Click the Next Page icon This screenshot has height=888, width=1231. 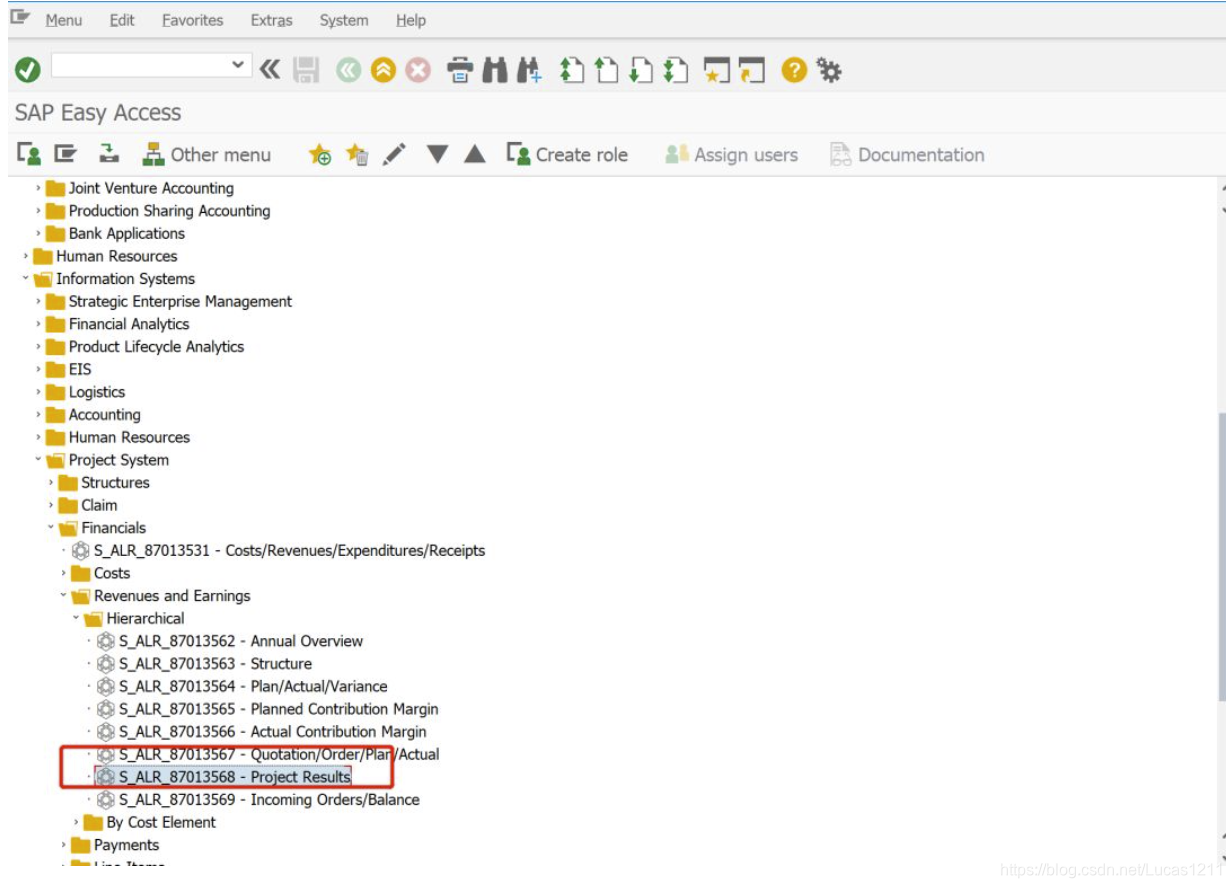pos(641,70)
